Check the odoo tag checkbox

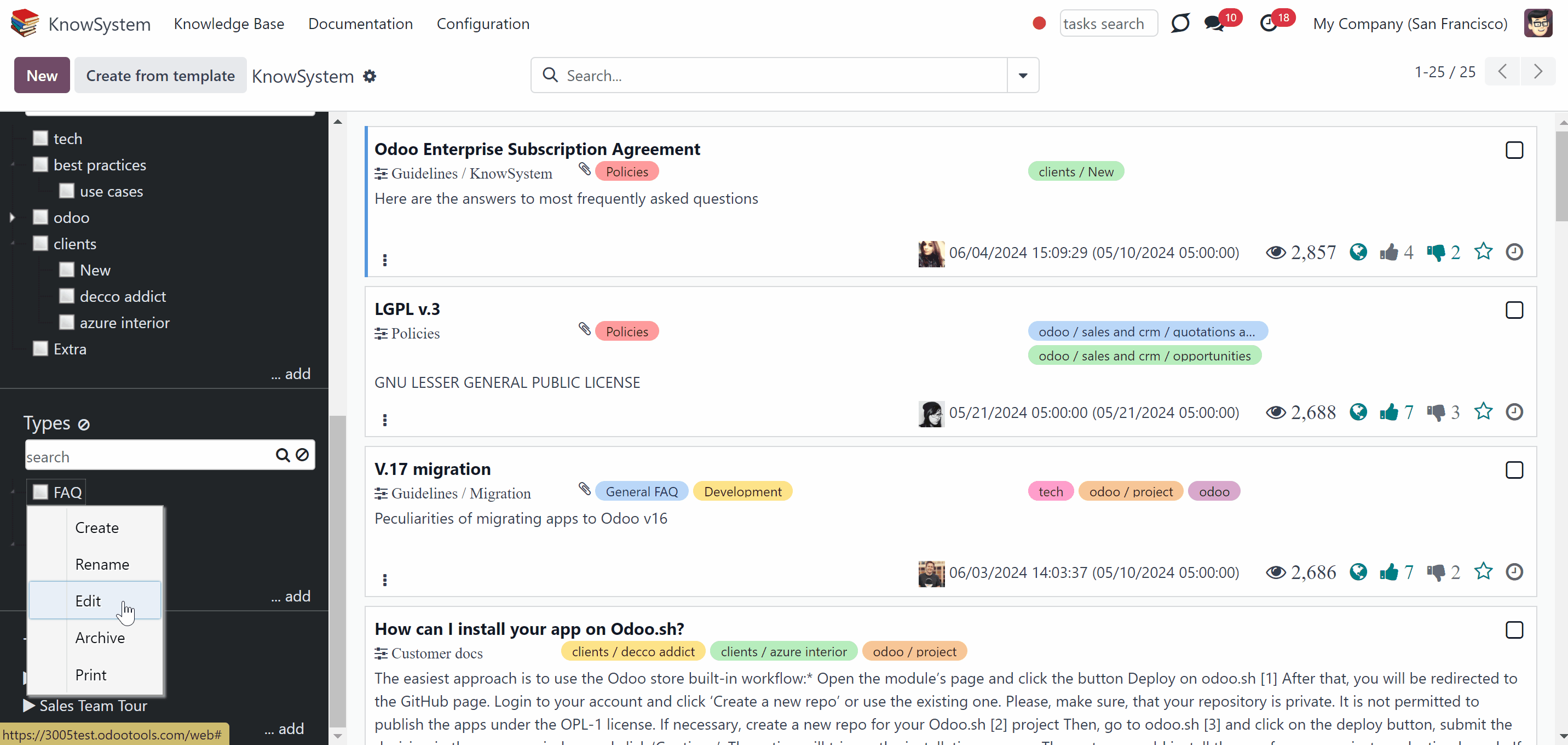tap(40, 217)
